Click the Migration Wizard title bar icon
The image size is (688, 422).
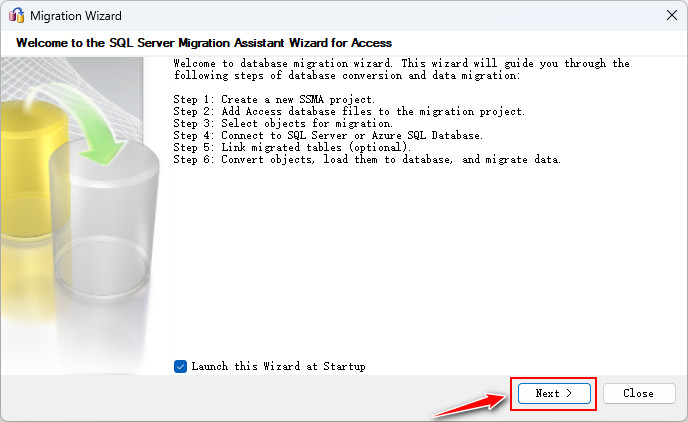tap(16, 15)
